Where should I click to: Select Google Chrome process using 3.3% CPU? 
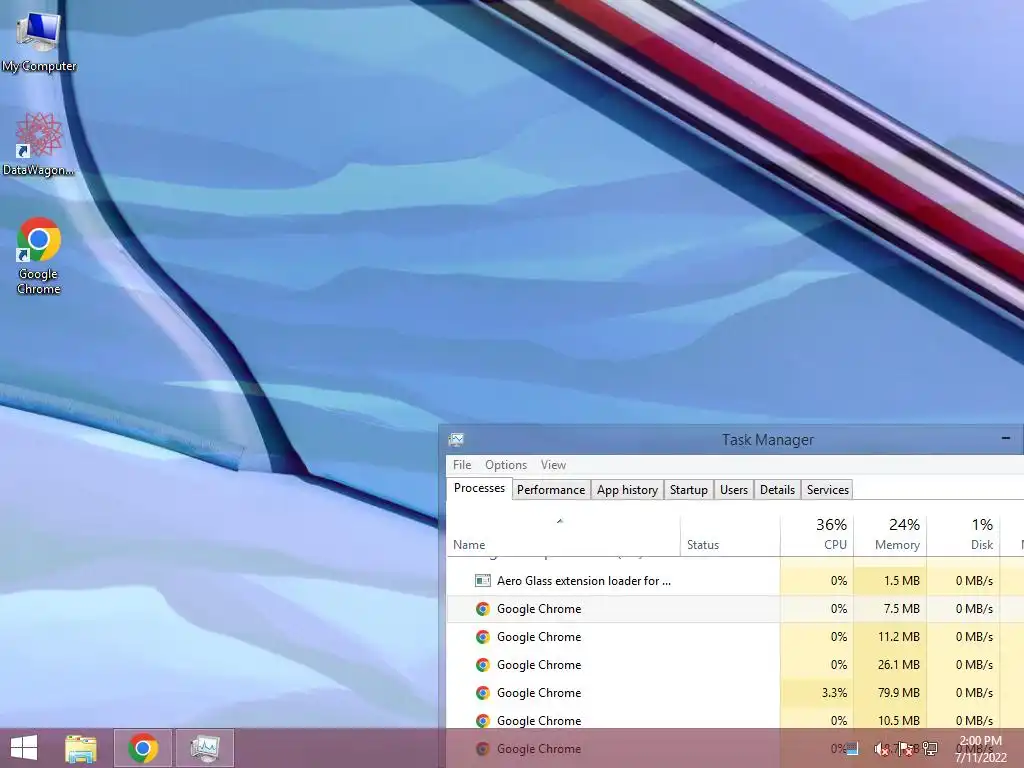tap(735, 693)
